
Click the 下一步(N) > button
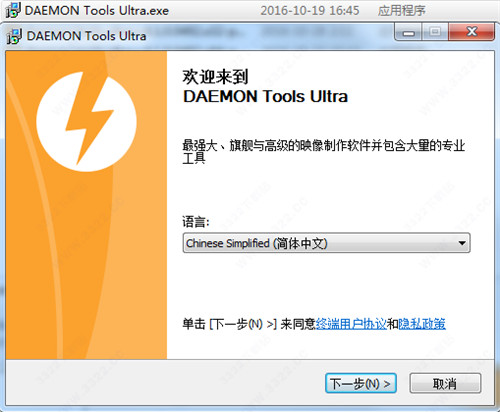(x=361, y=383)
